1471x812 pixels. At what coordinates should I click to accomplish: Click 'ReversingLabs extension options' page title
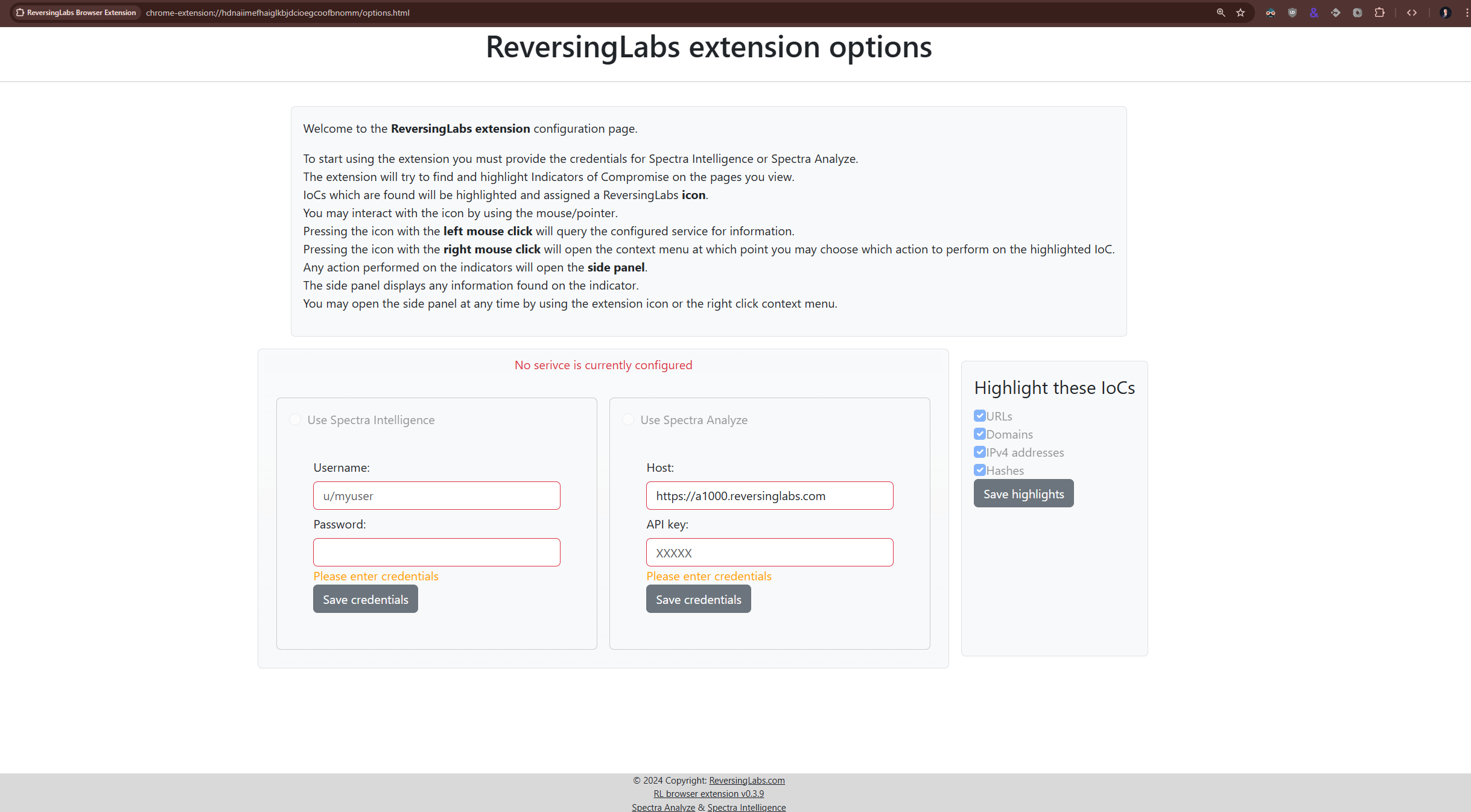coord(709,47)
